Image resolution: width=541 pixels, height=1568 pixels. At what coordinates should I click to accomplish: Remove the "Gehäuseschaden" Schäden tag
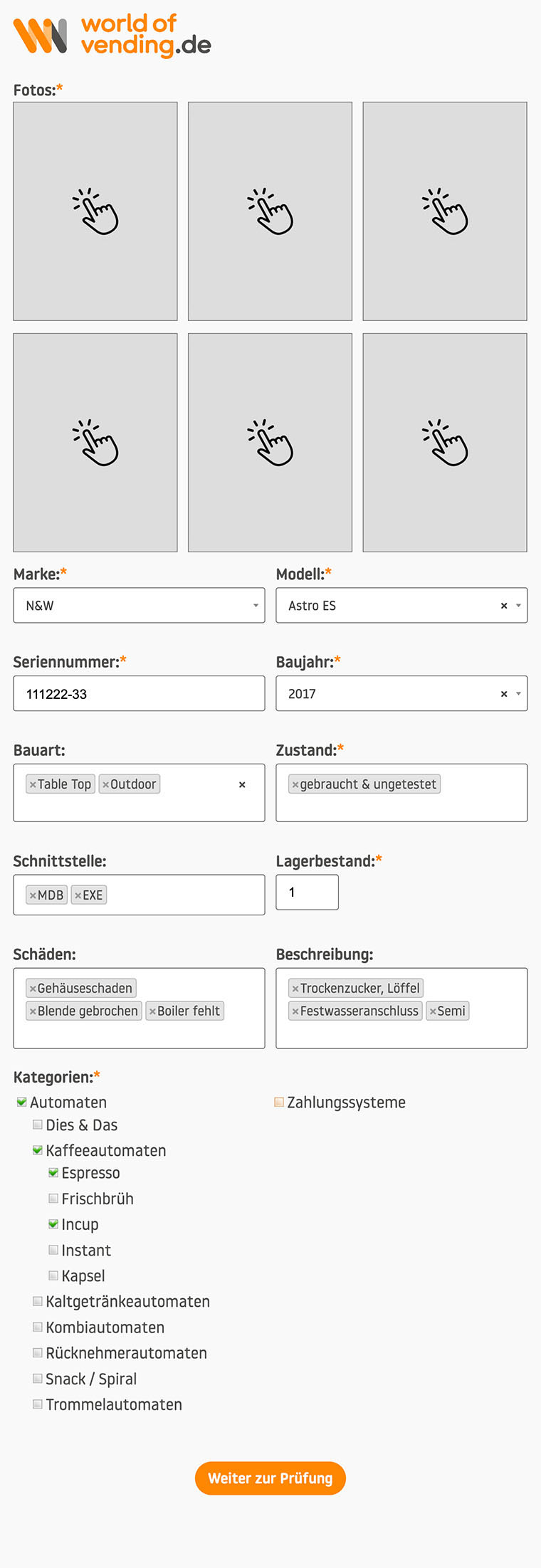[x=31, y=988]
